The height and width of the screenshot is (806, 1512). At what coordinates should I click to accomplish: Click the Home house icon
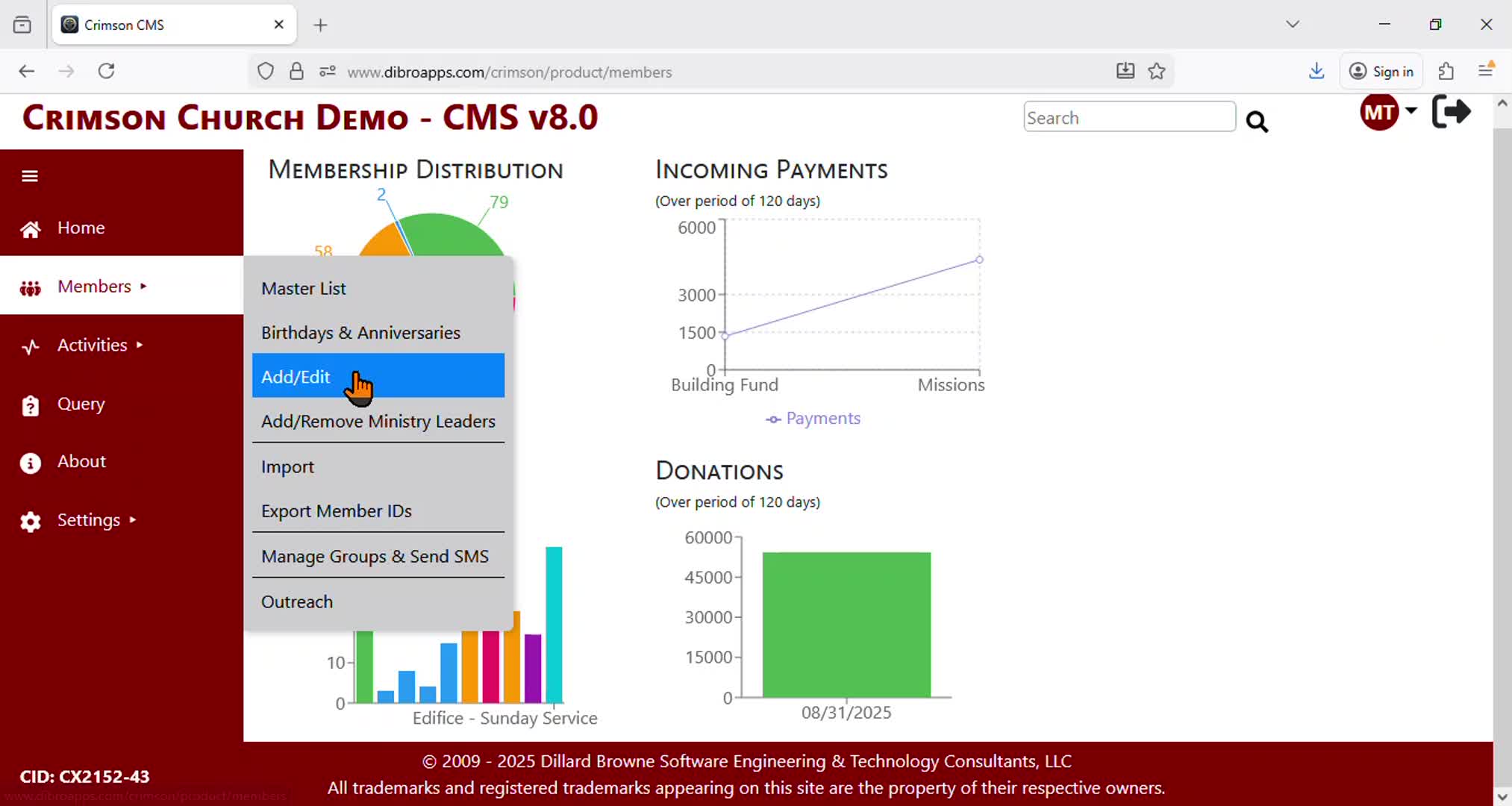point(30,229)
